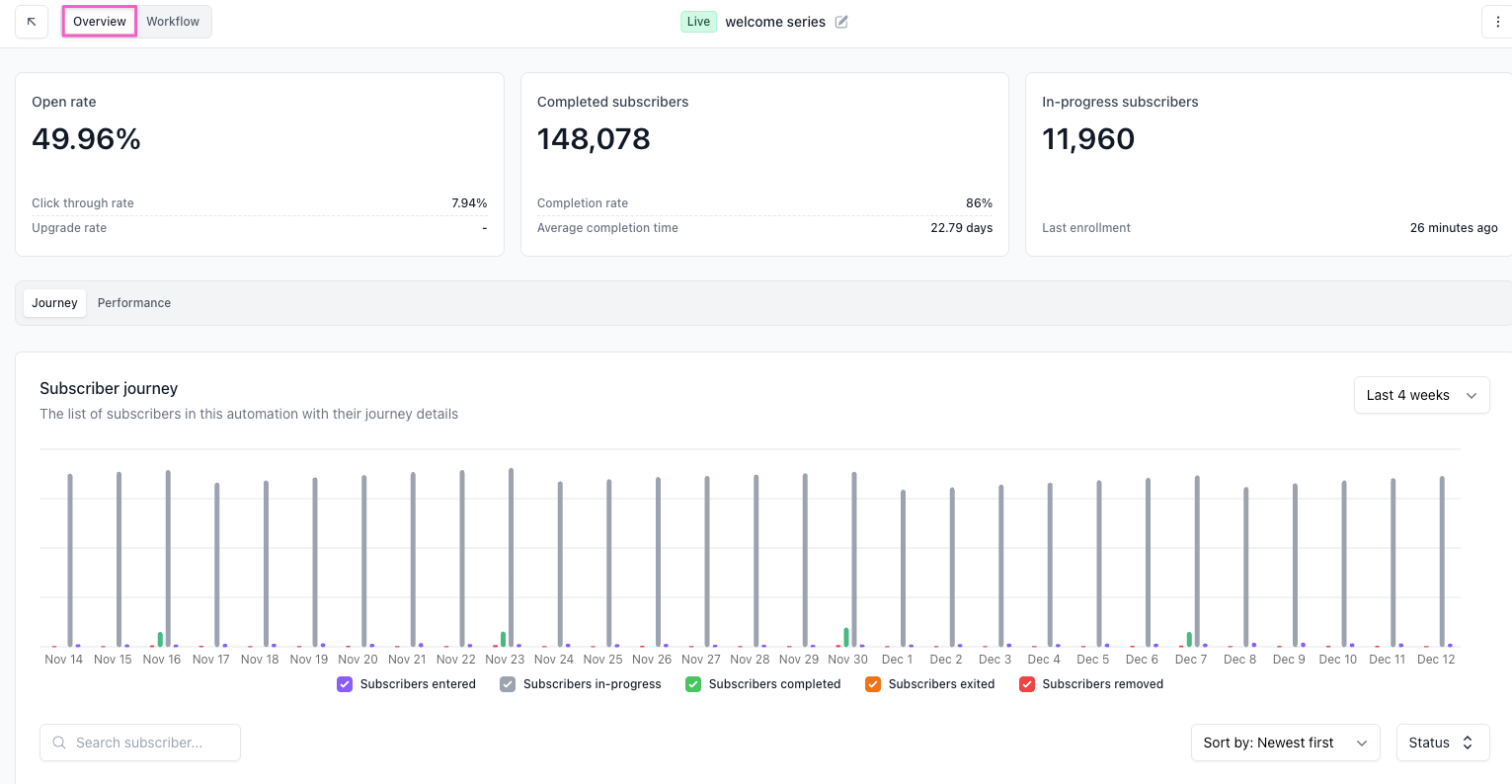Hide Subscribers removed series via checkbox

coord(1027,684)
